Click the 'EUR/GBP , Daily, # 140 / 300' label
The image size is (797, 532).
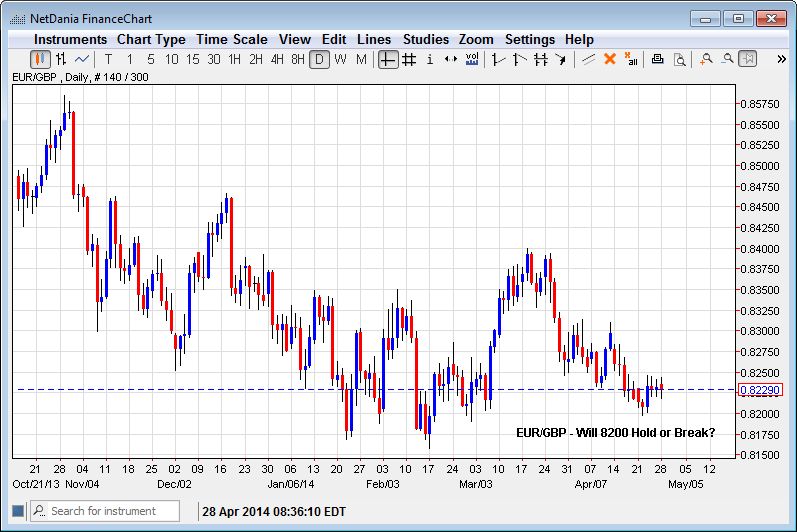click(x=81, y=77)
